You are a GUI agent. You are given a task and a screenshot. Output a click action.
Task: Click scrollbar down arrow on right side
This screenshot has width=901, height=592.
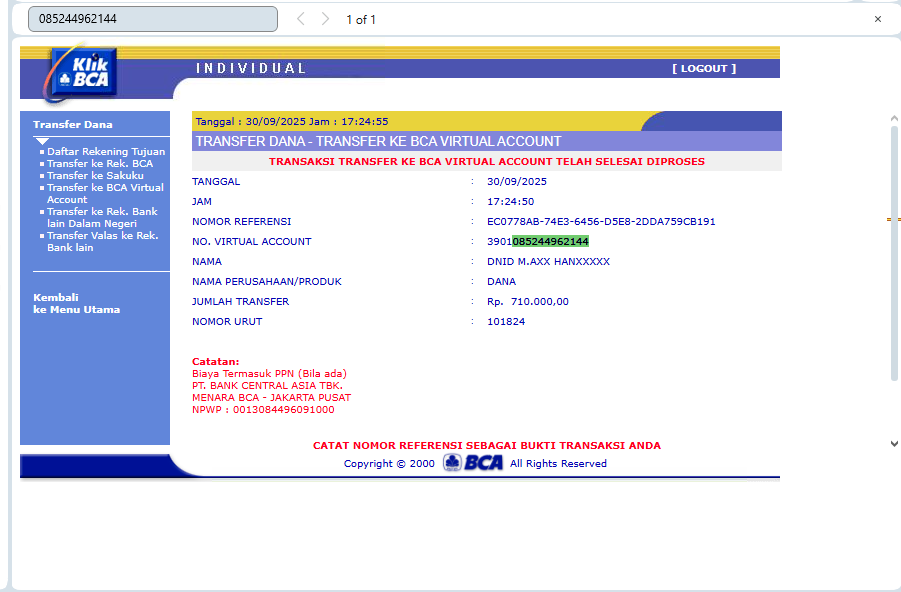[x=894, y=444]
